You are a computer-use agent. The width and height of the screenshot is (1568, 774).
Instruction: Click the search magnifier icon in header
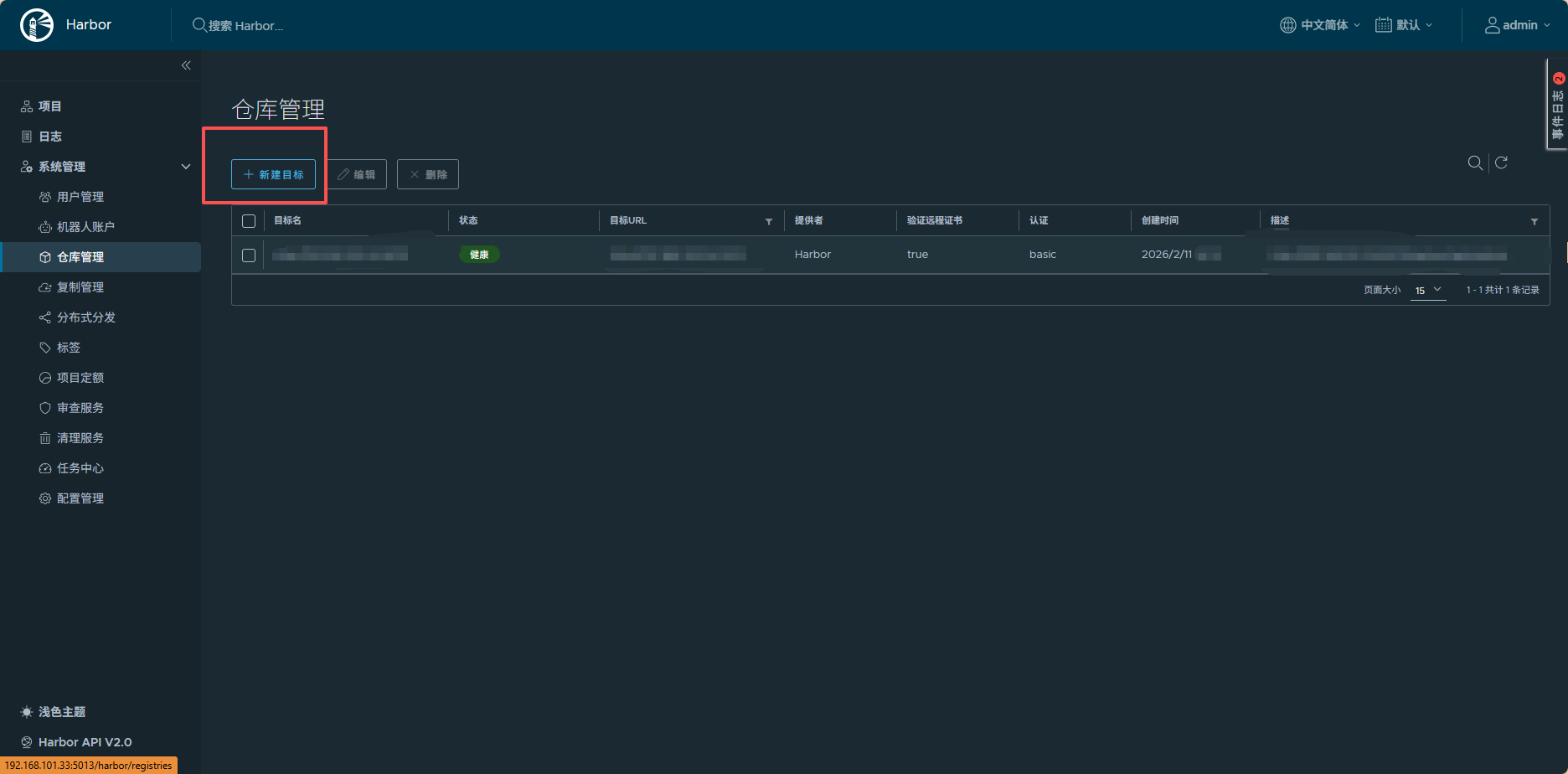[x=199, y=25]
